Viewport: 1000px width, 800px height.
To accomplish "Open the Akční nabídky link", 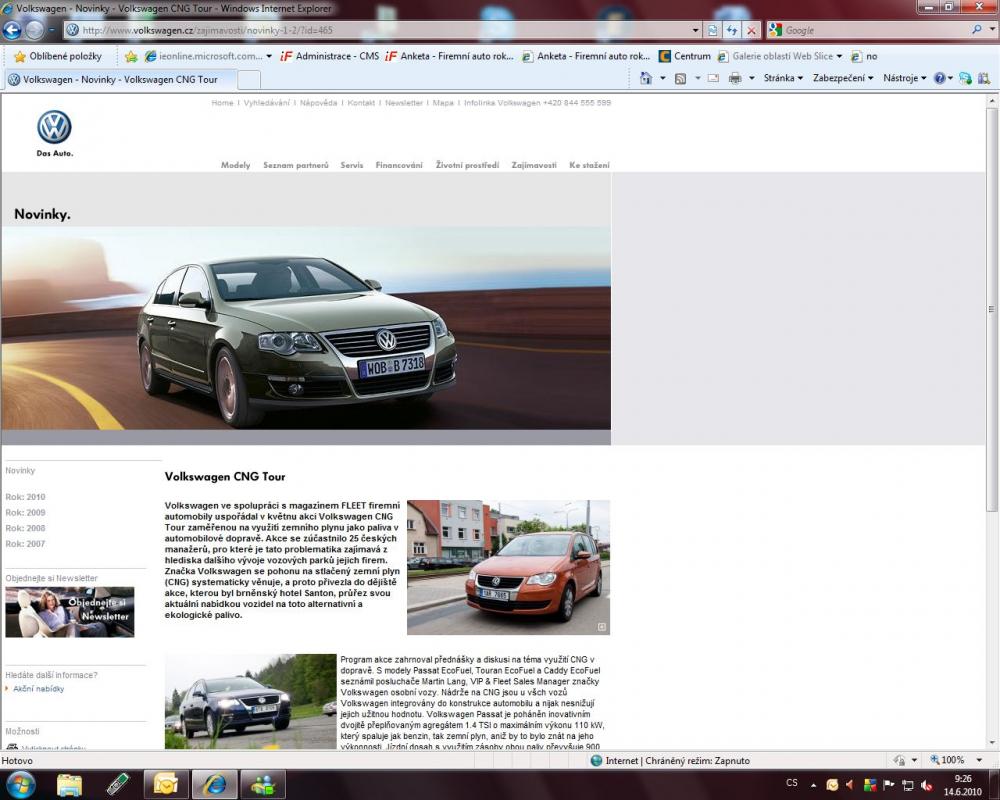I will [x=38, y=689].
